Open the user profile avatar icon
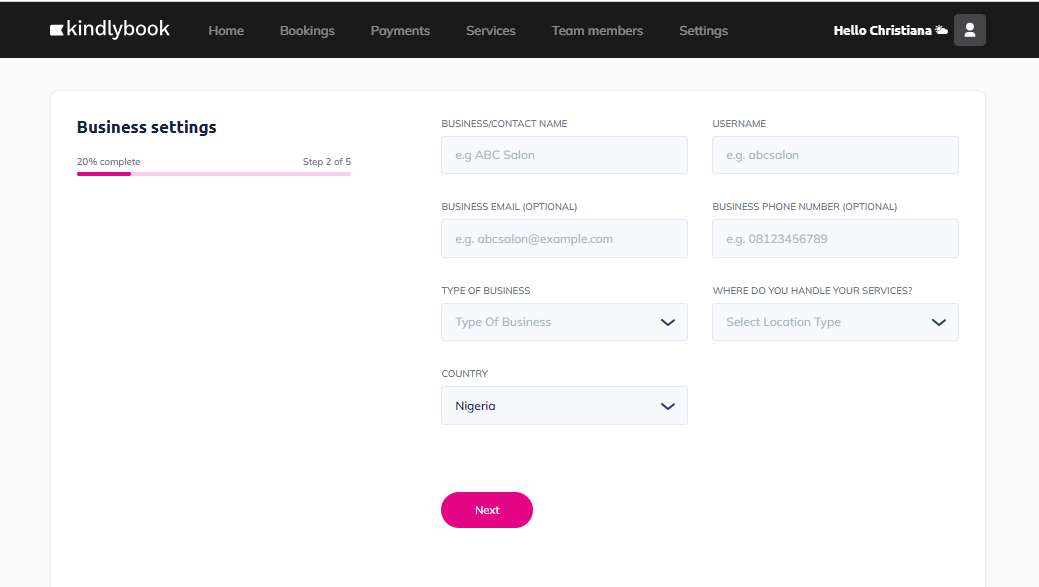1039x587 pixels. point(969,30)
